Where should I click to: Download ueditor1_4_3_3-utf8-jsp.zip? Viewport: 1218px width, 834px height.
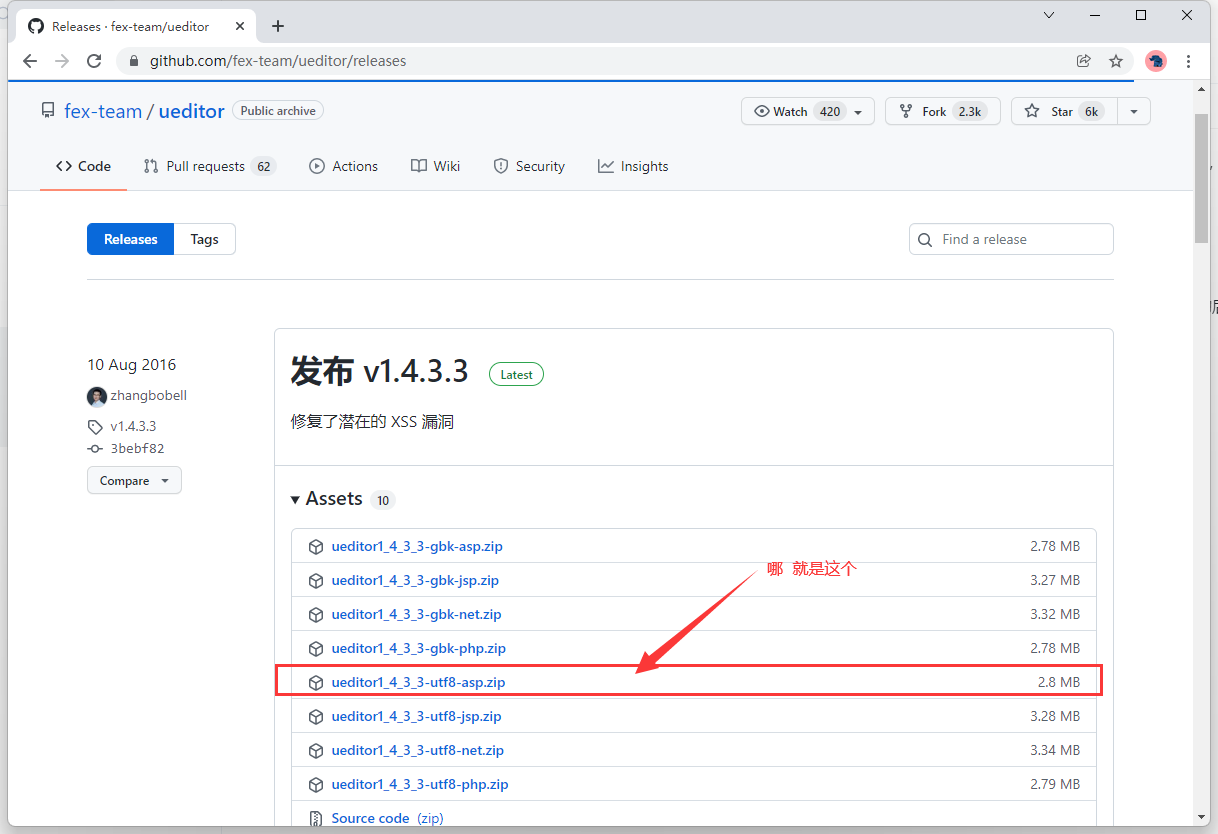click(x=416, y=716)
